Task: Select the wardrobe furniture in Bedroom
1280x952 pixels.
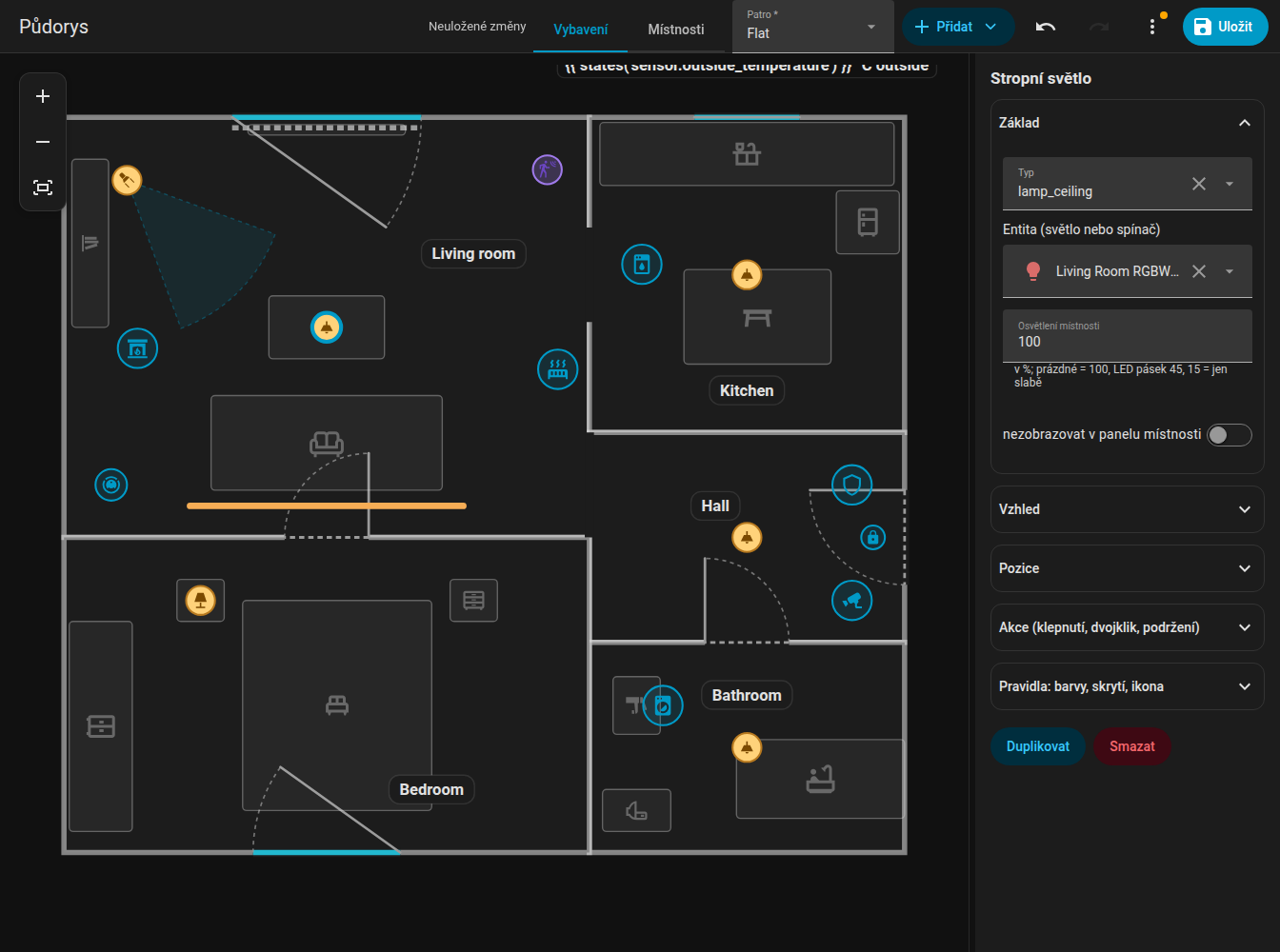Action: click(x=101, y=726)
